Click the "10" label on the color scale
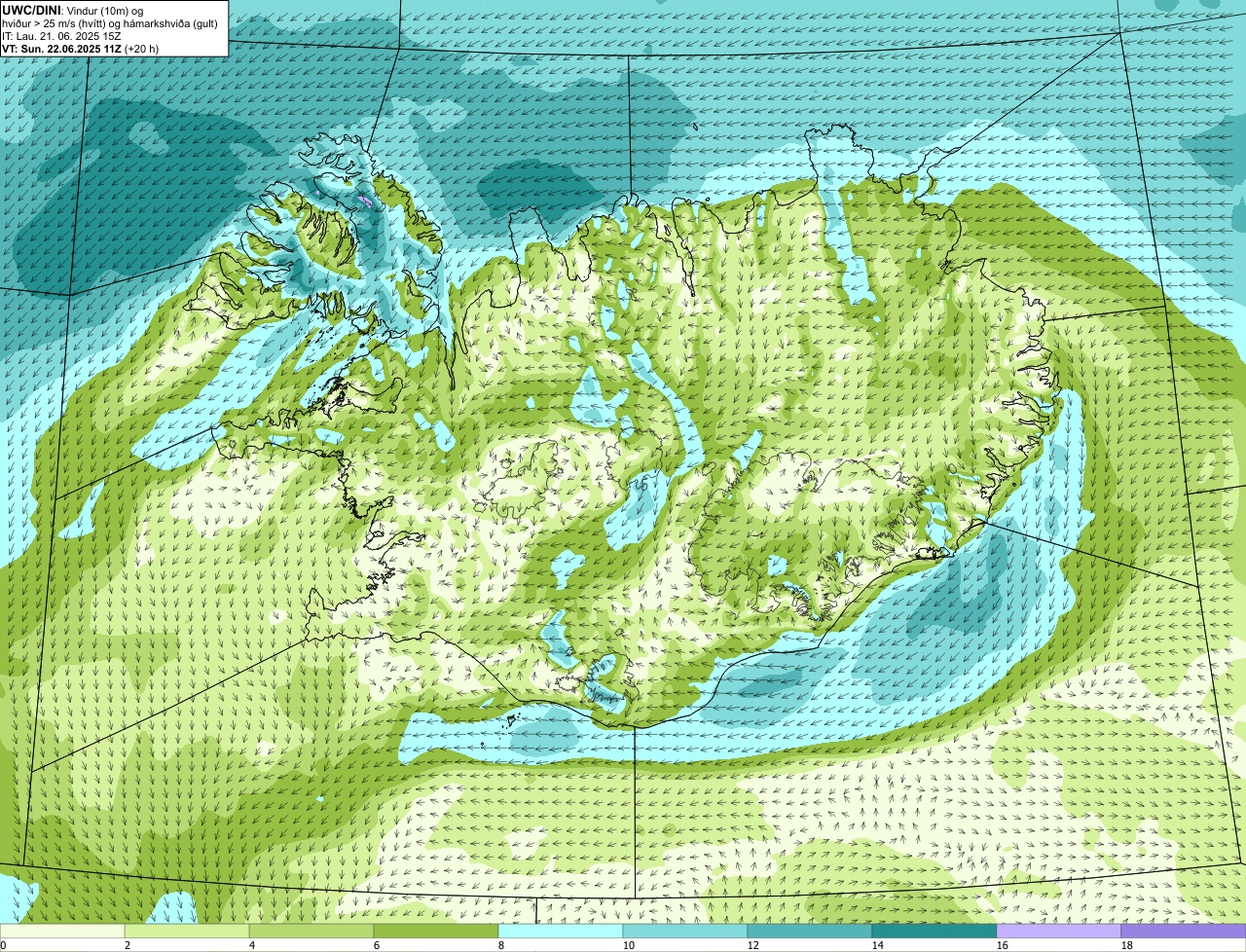The image size is (1246, 952). (629, 945)
